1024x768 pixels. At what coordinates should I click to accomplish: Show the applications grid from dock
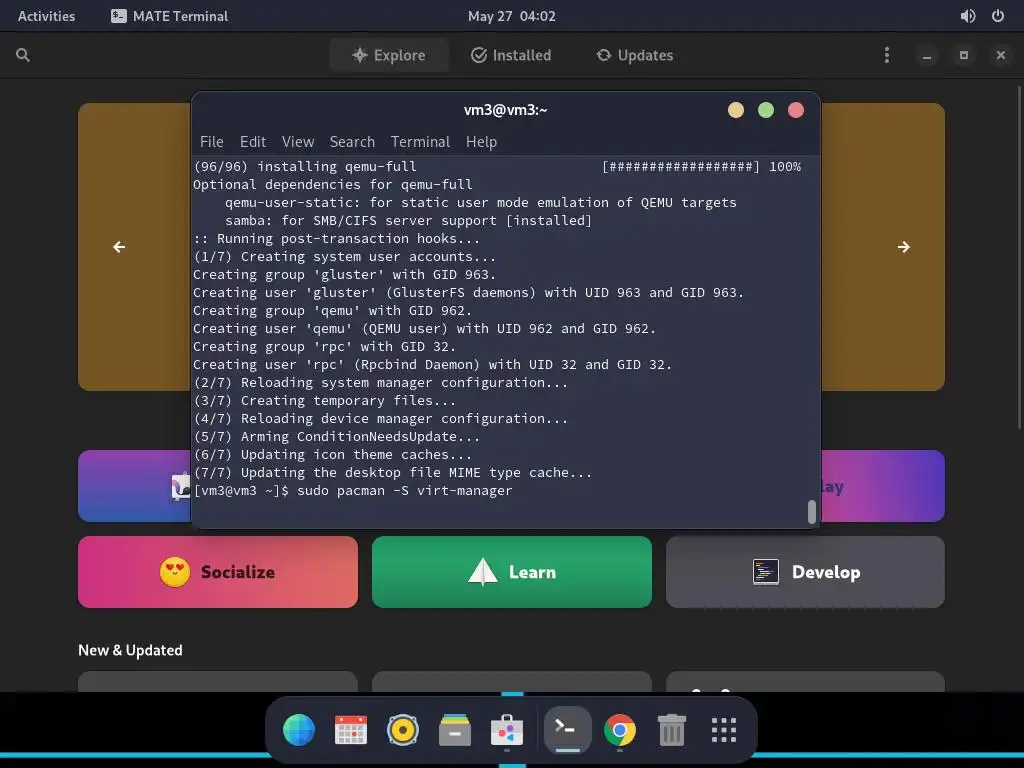724,730
